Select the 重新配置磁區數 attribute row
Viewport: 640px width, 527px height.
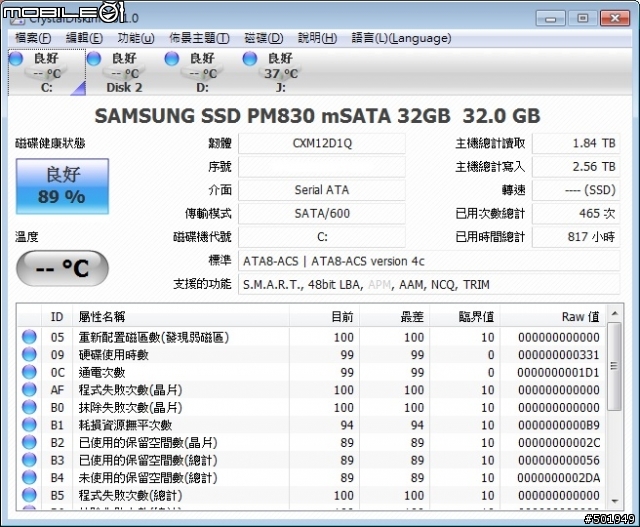coord(311,337)
